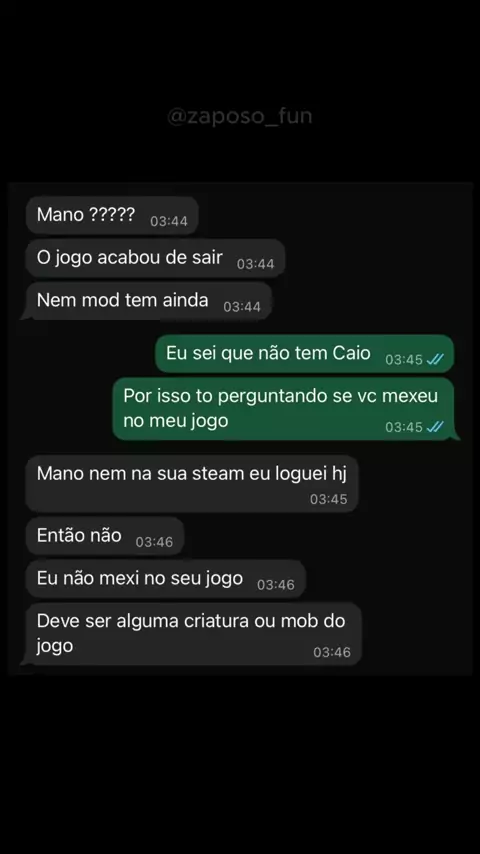Tap the 03:45 timestamp on the steam message
The width and height of the screenshot is (480, 854).
329,499
